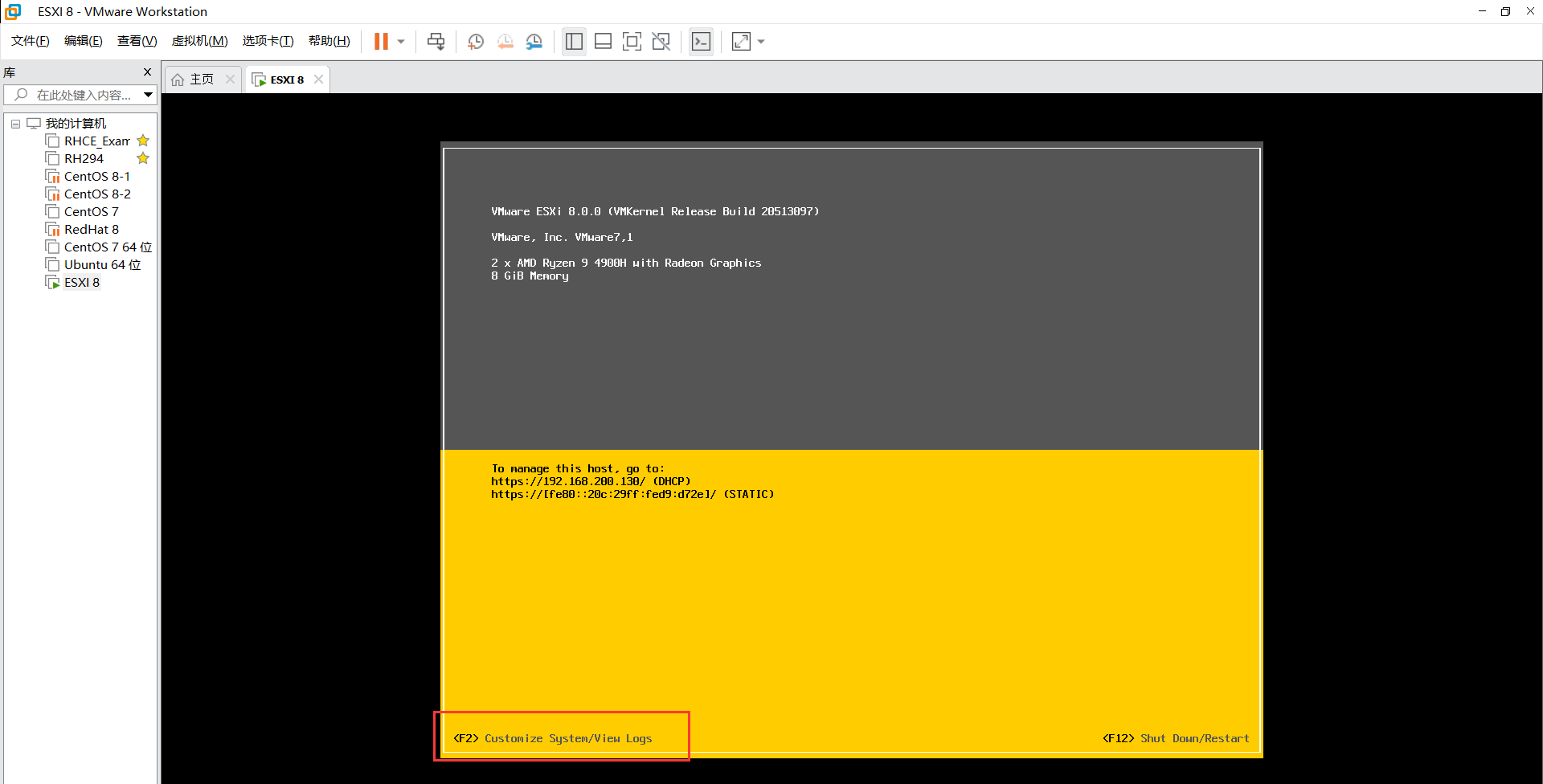This screenshot has height=784, width=1543.
Task: Click the stretch guest display icon
Action: tap(741, 42)
